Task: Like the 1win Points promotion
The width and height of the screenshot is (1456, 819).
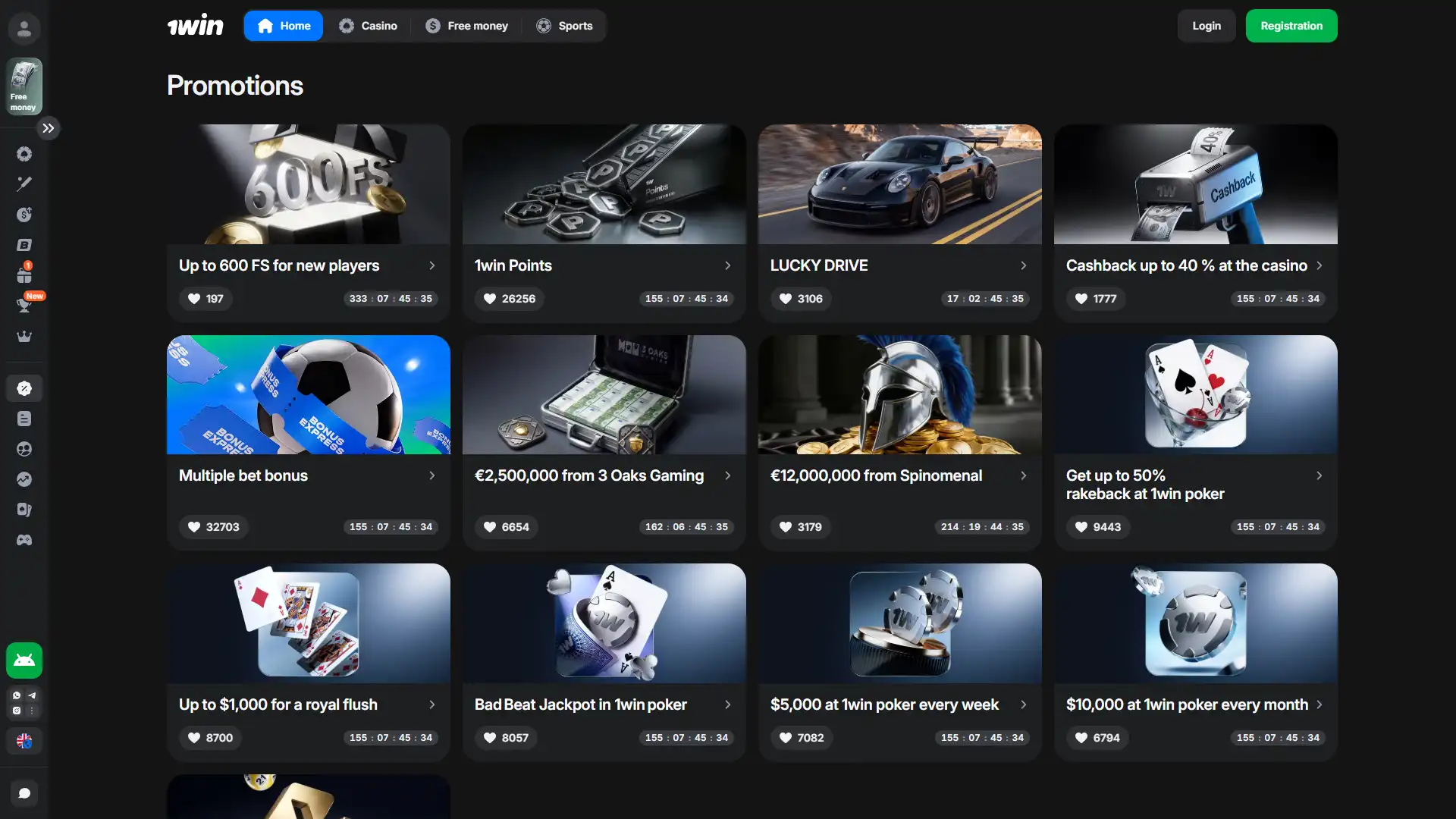Action: [510, 299]
